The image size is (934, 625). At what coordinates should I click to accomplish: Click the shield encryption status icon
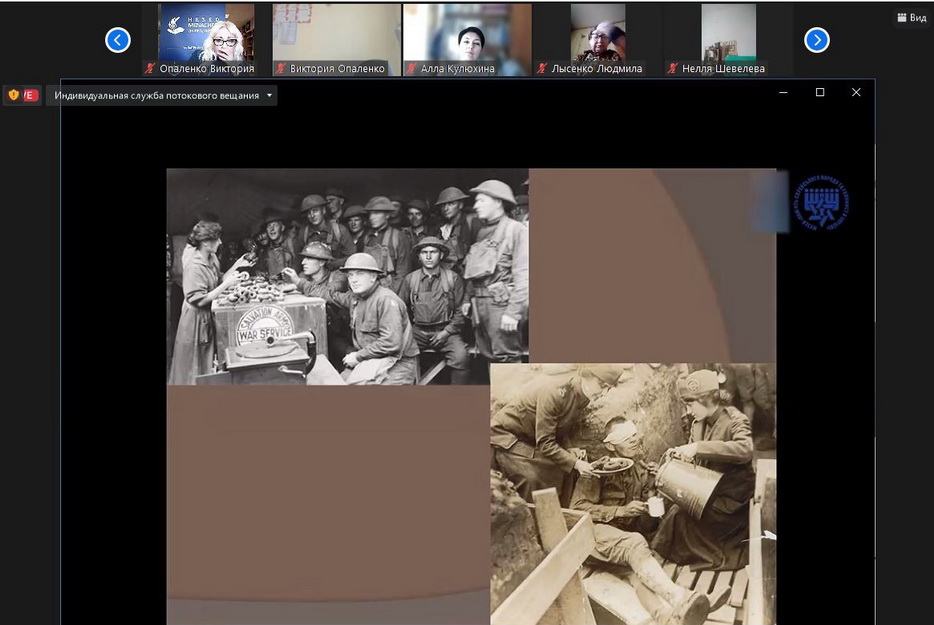click(13, 95)
